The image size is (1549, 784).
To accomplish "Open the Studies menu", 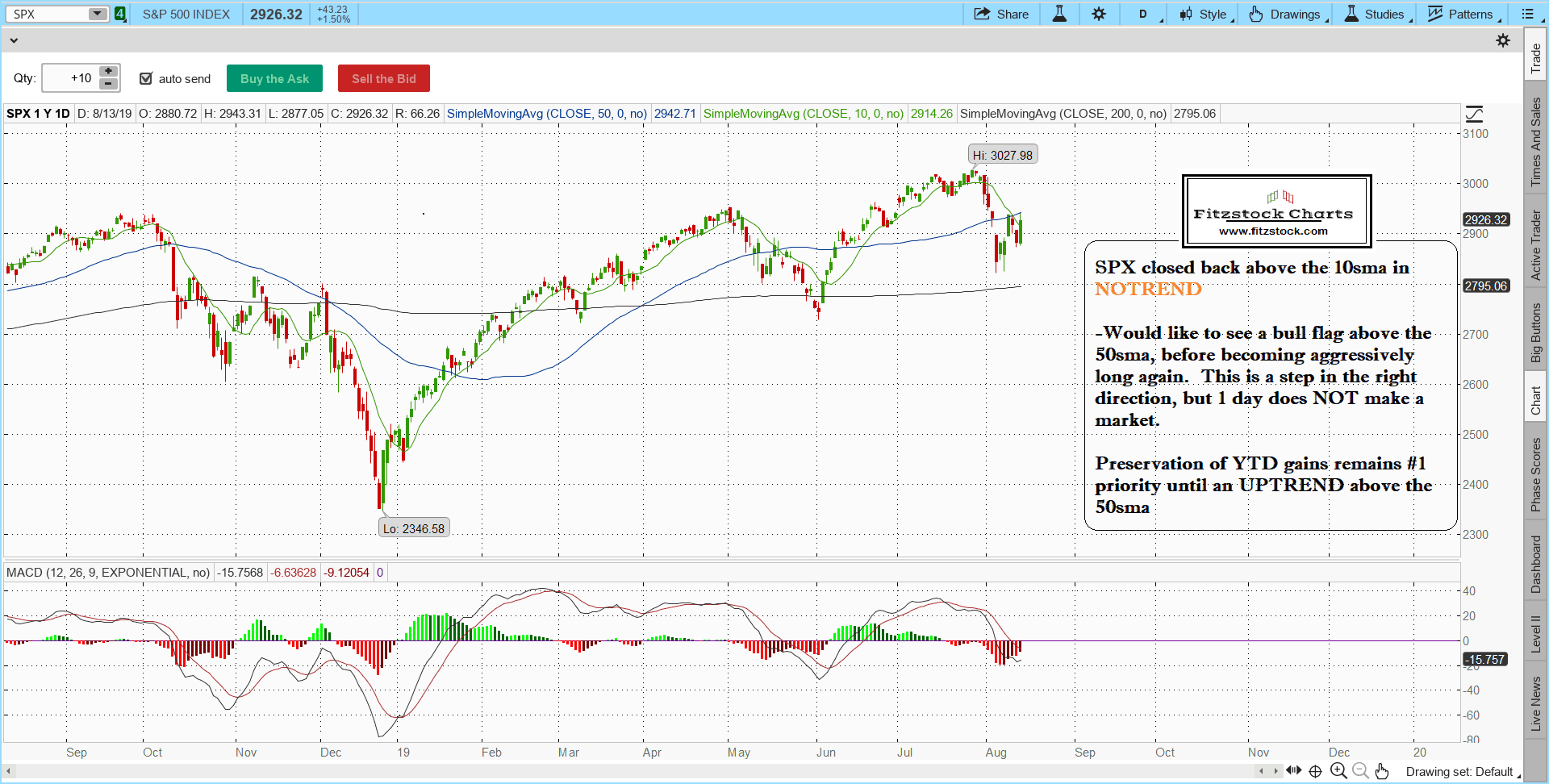I will [1377, 14].
